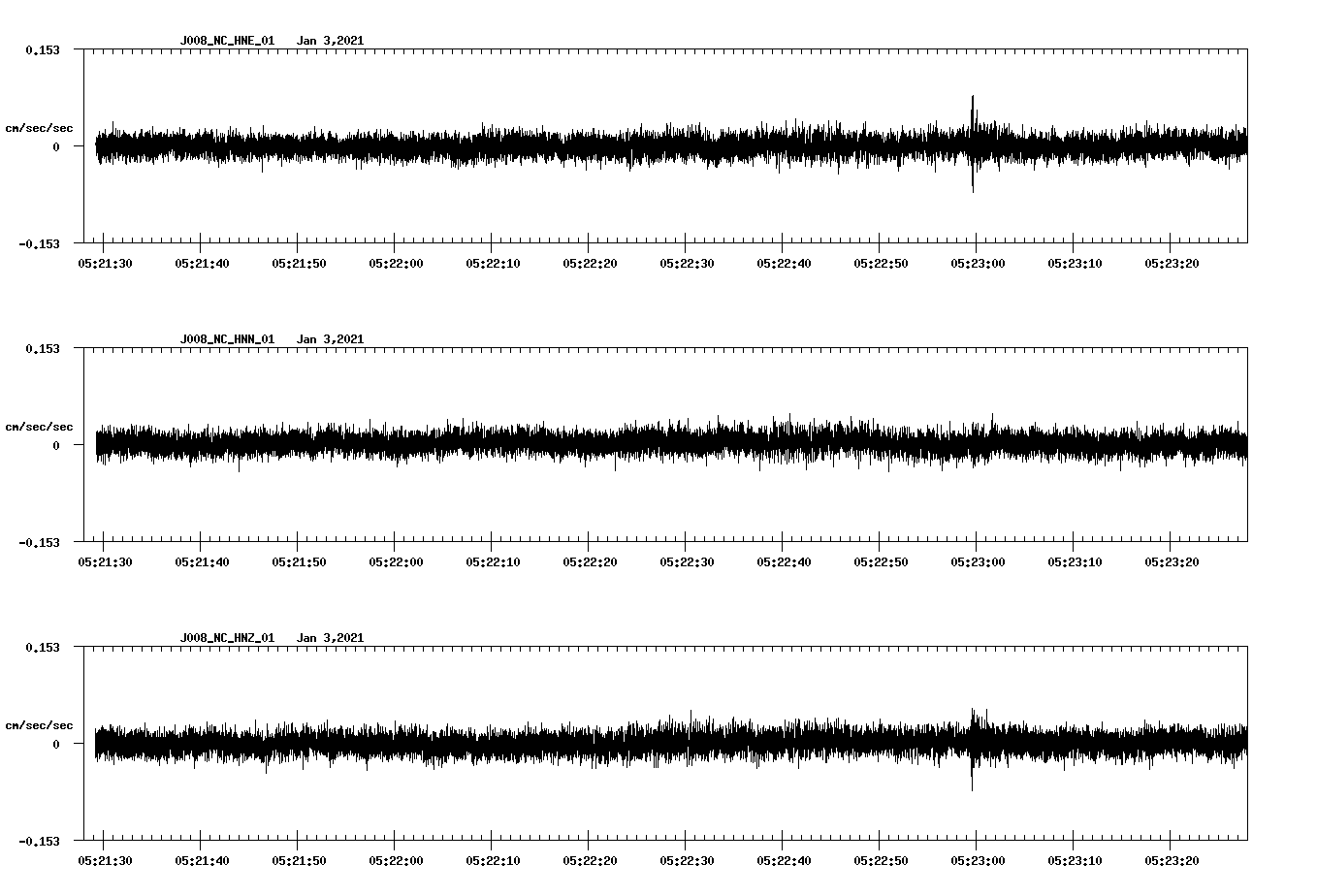Select the 05:21:50 label on bottom plot
The width and height of the screenshot is (1317, 896).
(x=300, y=859)
